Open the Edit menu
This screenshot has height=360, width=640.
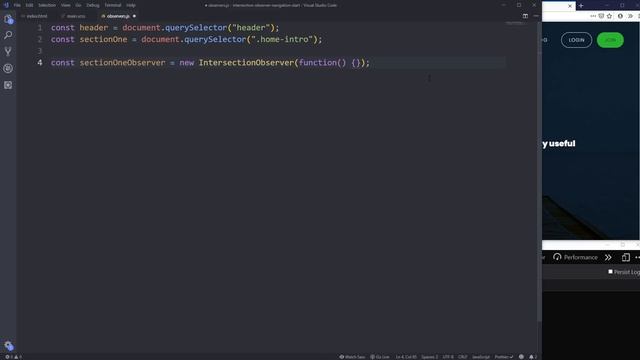tap(29, 5)
